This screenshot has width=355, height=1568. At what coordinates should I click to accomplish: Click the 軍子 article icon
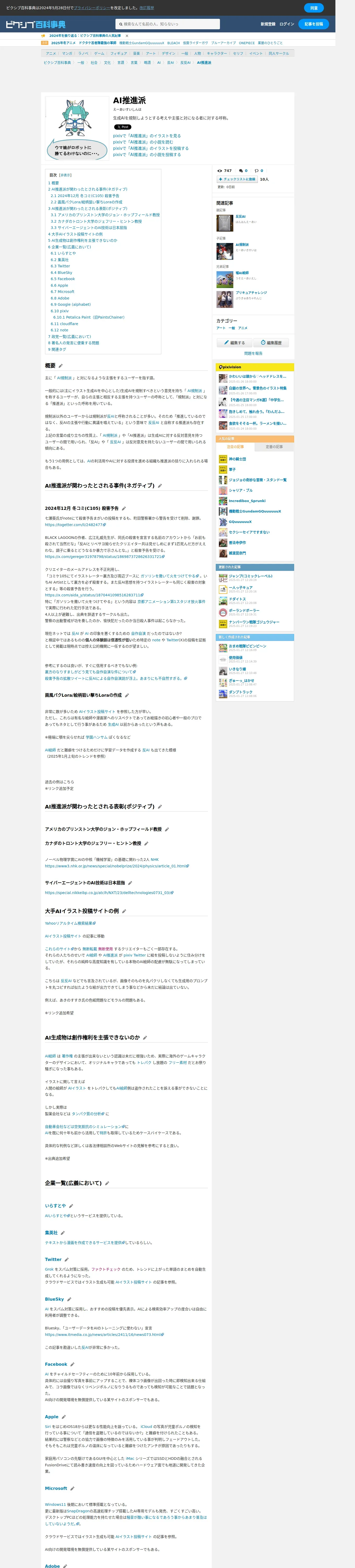tap(223, 469)
